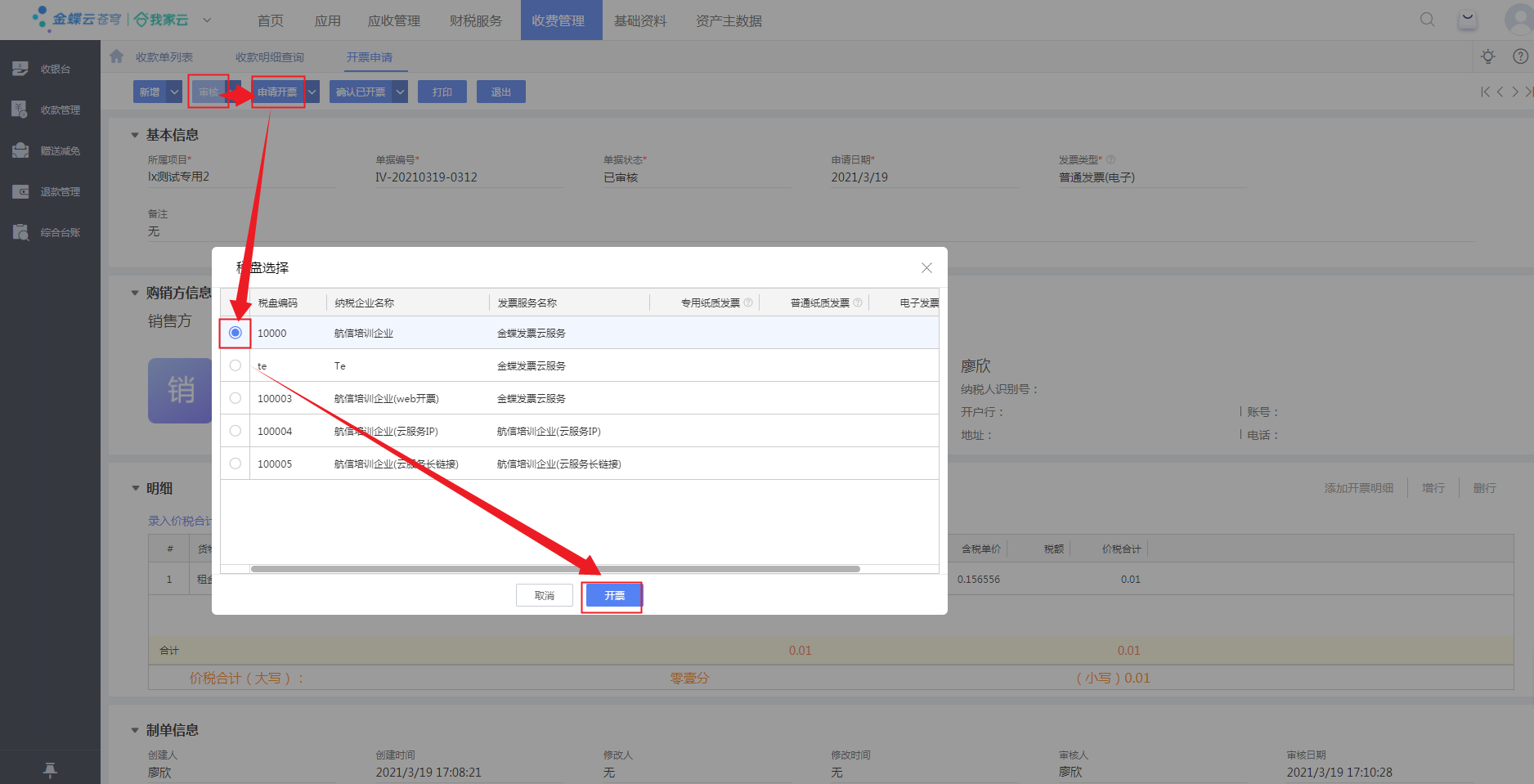
Task: Select tax disk 10000 radio button
Action: tap(235, 333)
